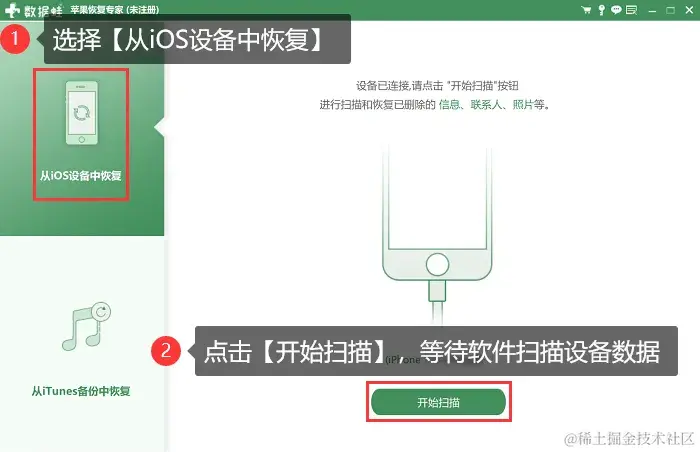This screenshot has height=452, width=700.
Task: Switch to 从iTunes备份中恢复 mode label
Action: 81,391
